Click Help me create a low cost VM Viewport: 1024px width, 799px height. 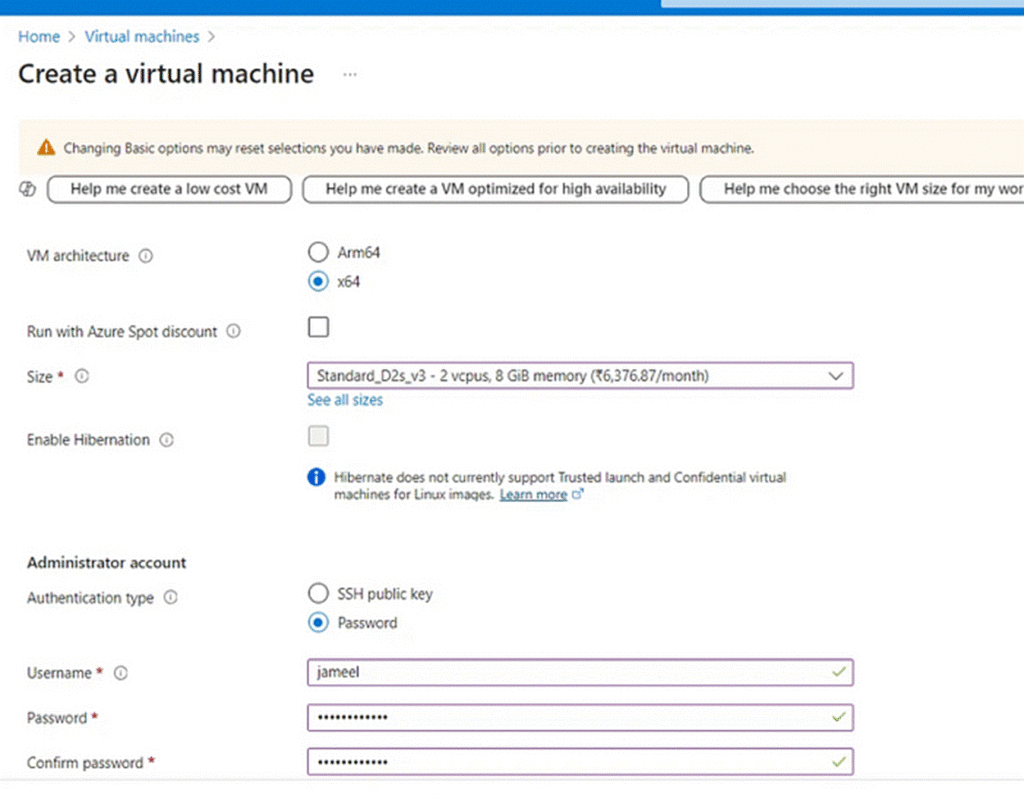pyautogui.click(x=169, y=189)
